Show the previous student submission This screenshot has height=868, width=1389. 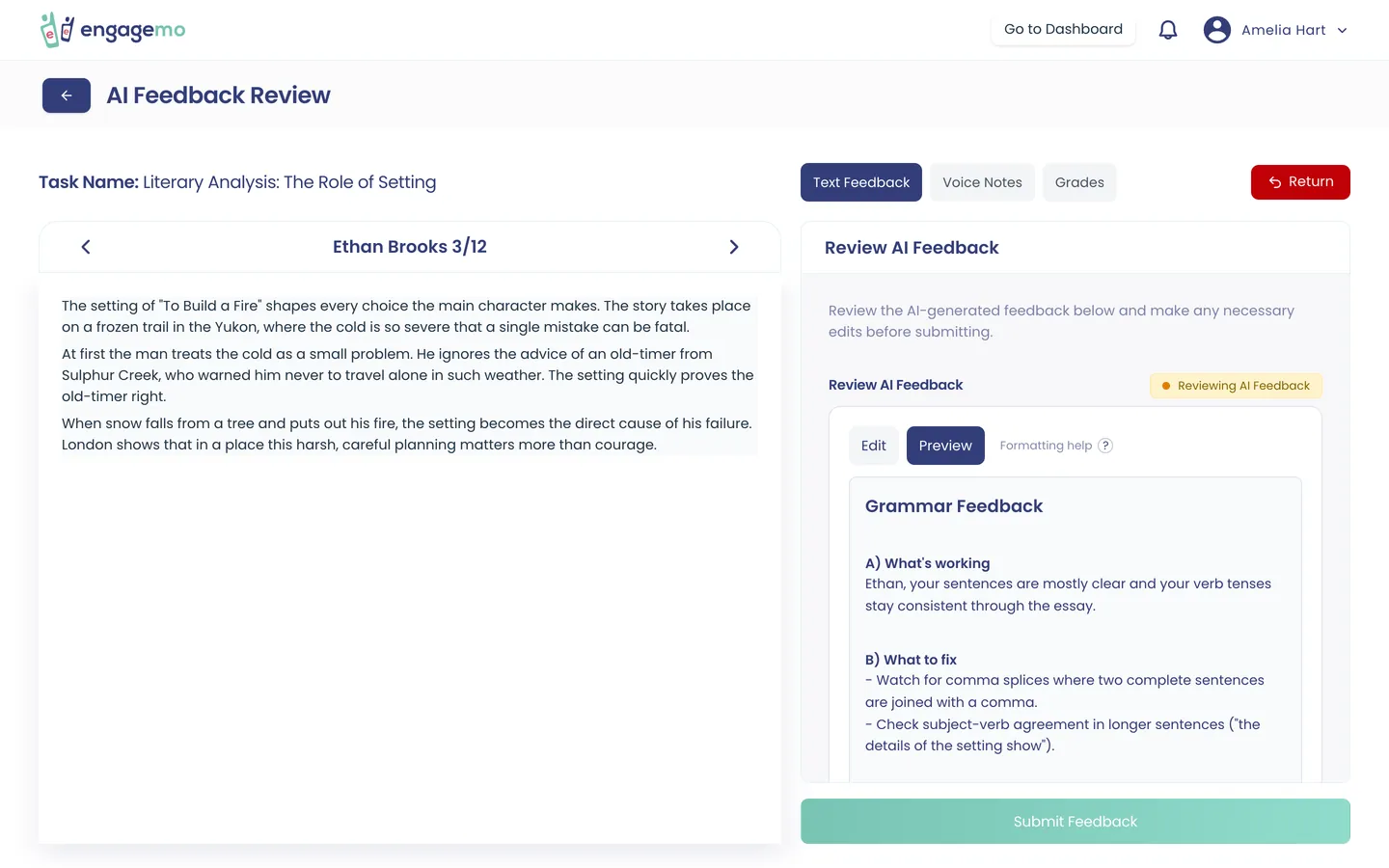(86, 247)
